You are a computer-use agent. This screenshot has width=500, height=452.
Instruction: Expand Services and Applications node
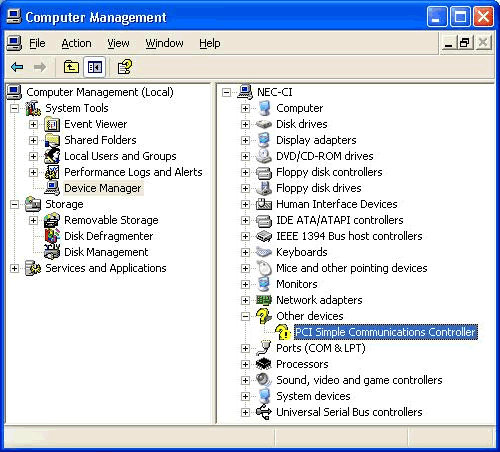point(14,268)
